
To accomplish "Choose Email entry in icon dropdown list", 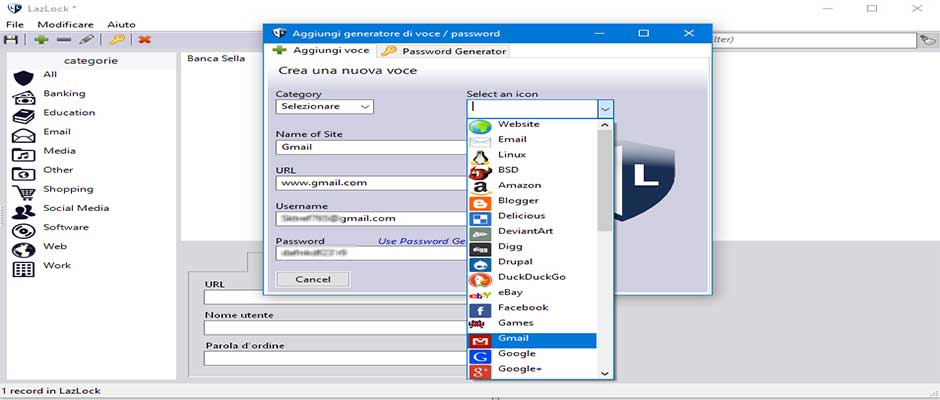I will [x=532, y=139].
